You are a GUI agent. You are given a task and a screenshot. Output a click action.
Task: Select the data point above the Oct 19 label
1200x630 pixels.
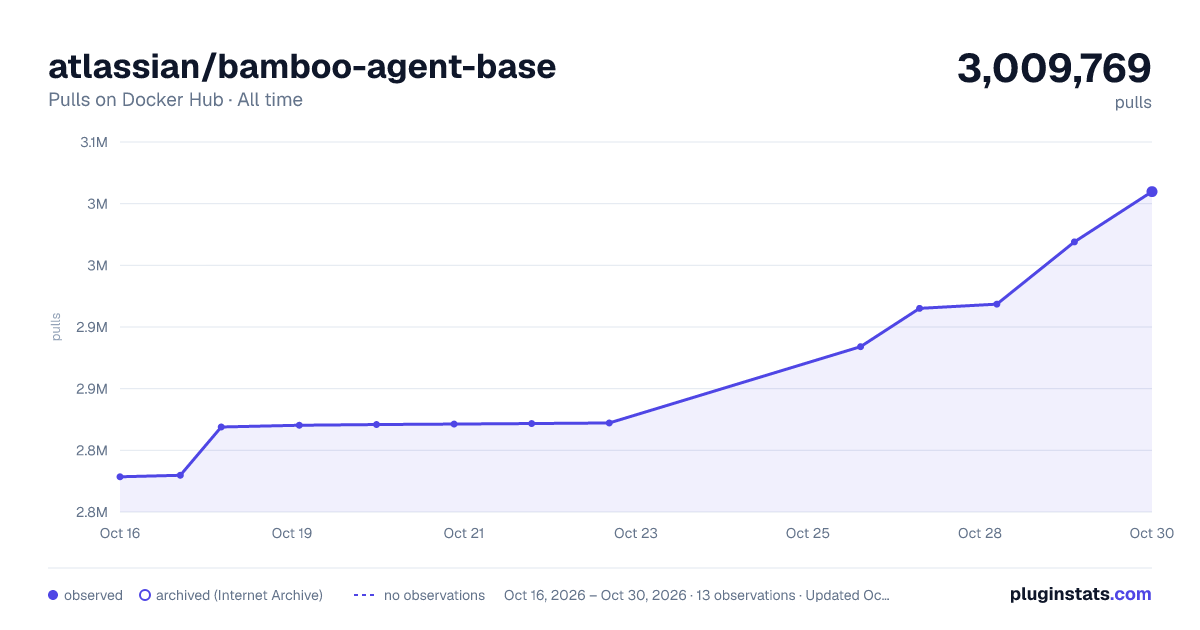pyautogui.click(x=299, y=425)
